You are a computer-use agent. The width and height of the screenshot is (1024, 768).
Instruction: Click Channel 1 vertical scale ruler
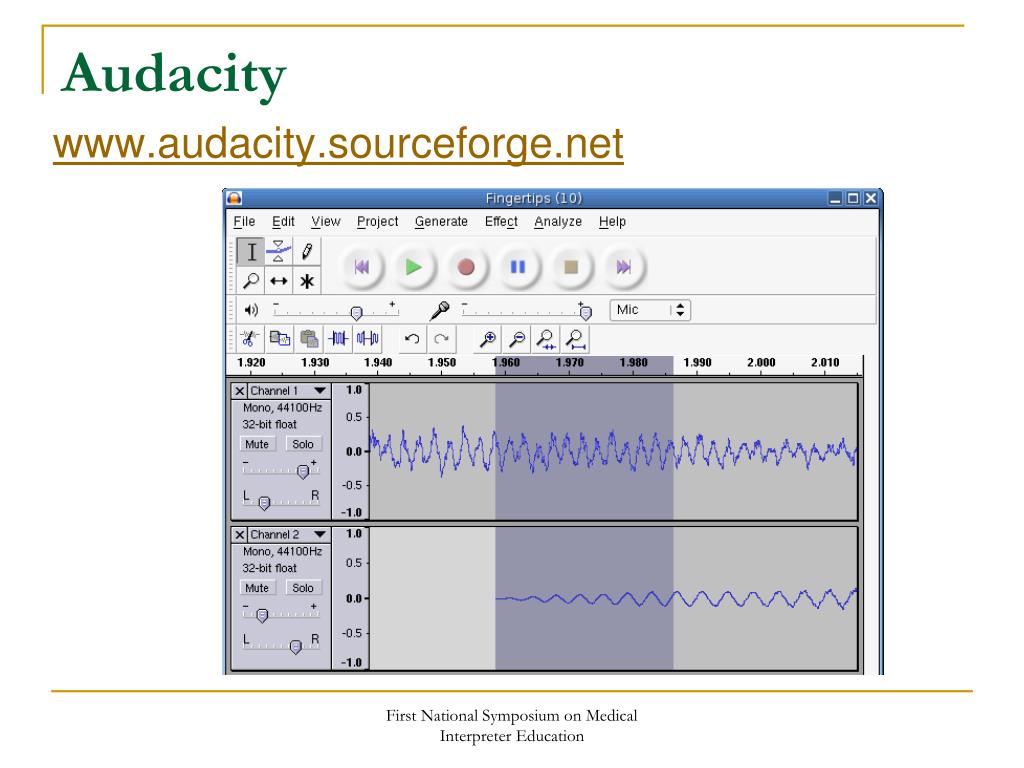point(351,451)
